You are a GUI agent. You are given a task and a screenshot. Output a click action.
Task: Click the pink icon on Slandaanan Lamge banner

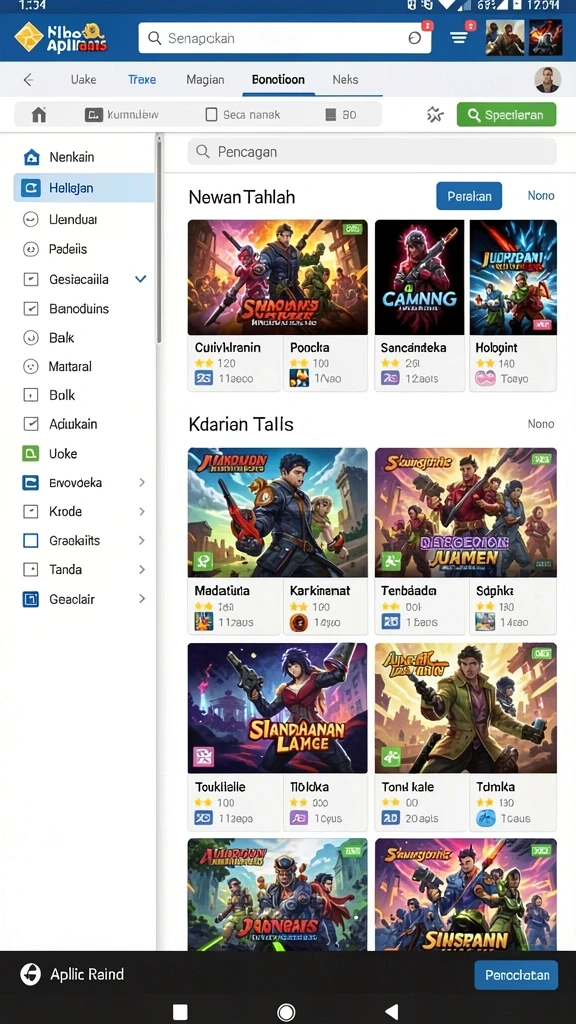pos(204,756)
